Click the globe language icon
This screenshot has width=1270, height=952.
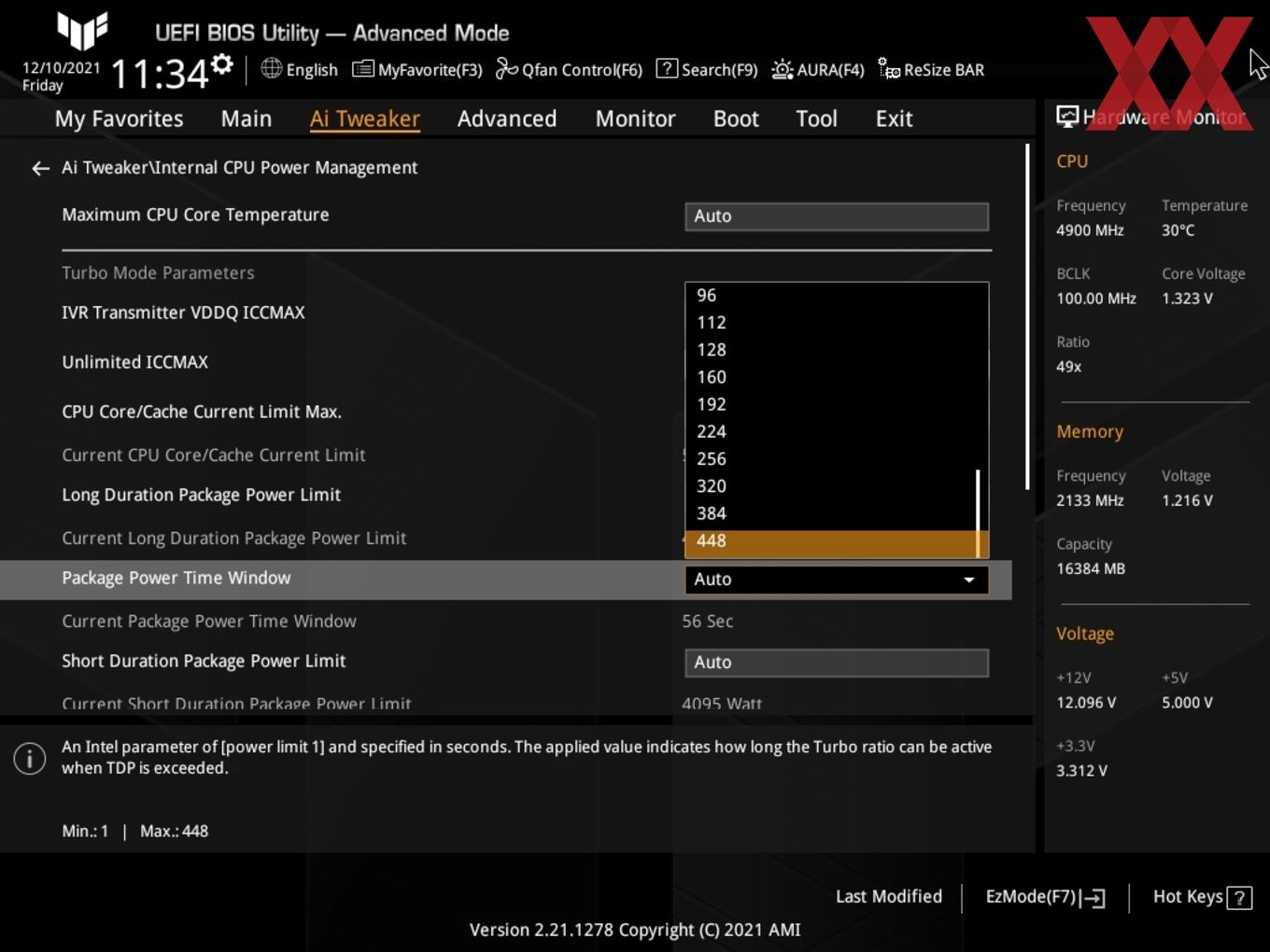(271, 68)
